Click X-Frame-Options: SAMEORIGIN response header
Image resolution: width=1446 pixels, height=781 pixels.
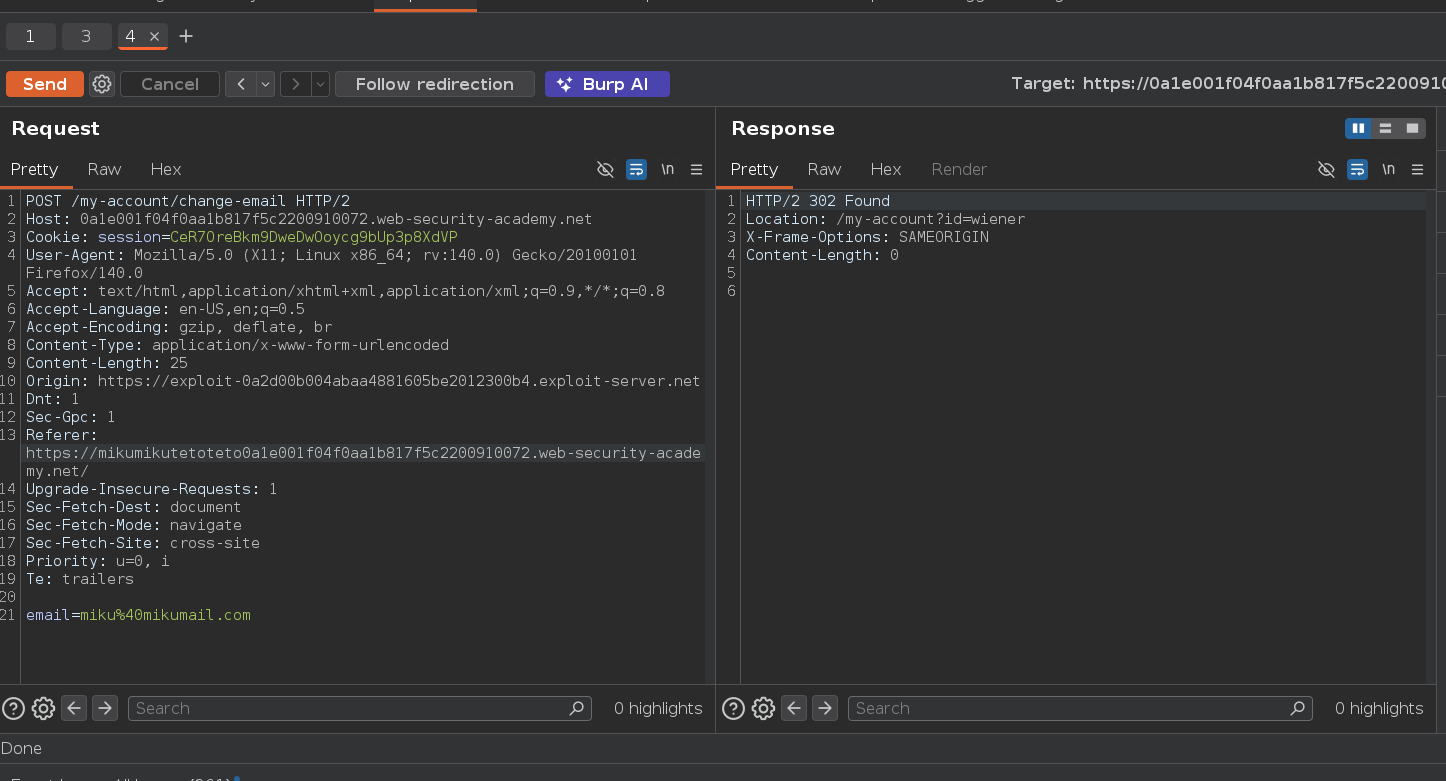(x=867, y=237)
